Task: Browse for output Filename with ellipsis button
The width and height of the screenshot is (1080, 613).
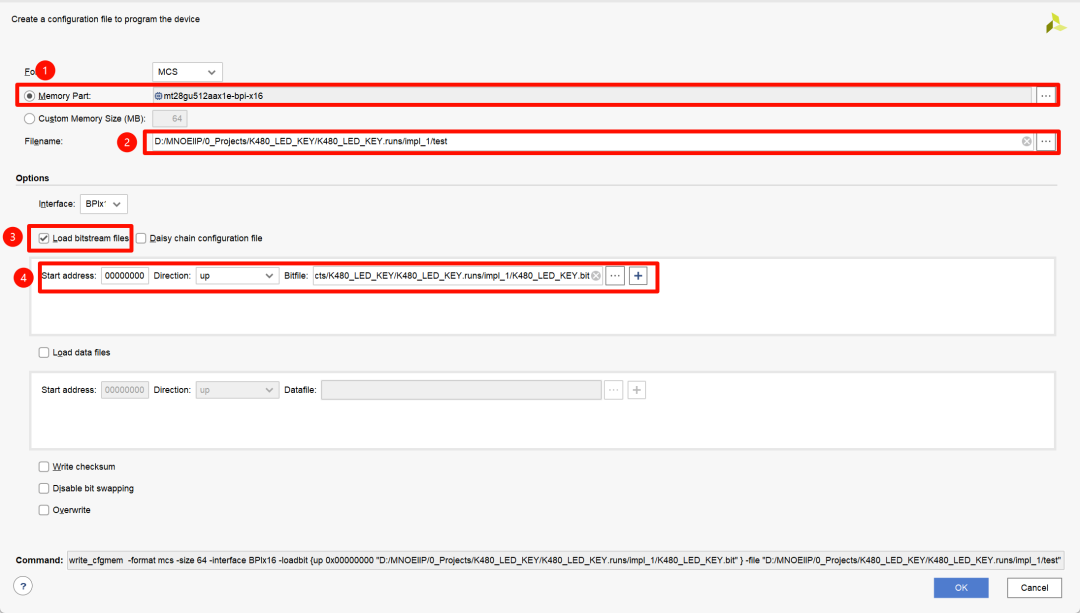Action: [x=1045, y=141]
